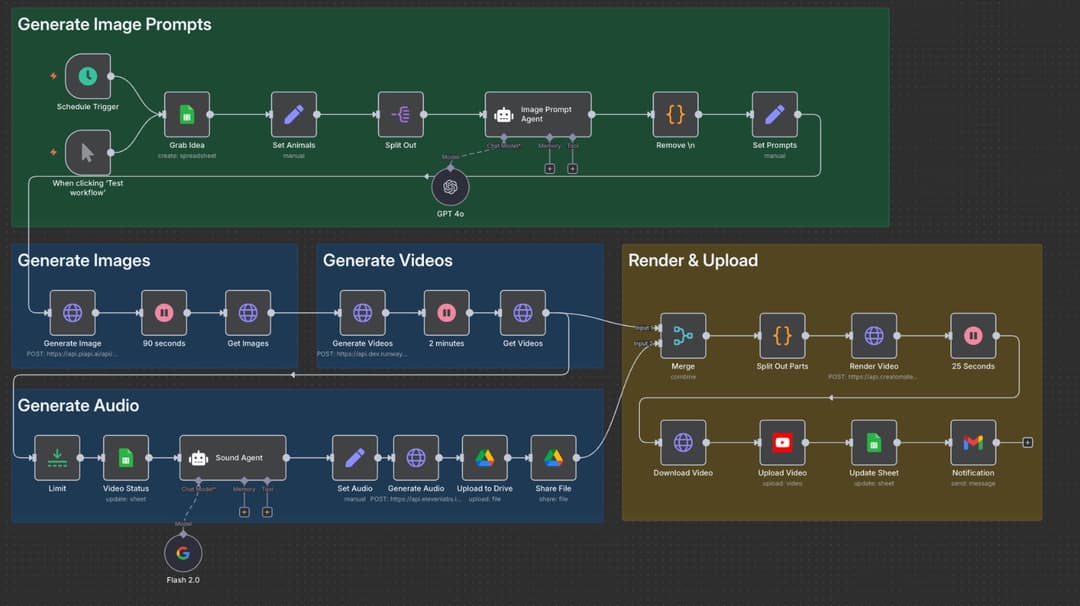Viewport: 1080px width, 606px height.
Task: Open the Split Out node
Action: coord(399,114)
